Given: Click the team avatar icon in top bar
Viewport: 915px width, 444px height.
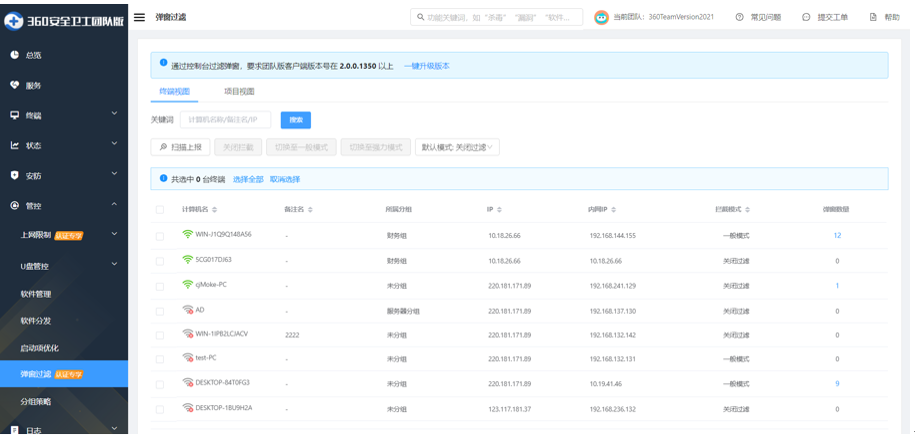Looking at the screenshot, I should pos(601,17).
